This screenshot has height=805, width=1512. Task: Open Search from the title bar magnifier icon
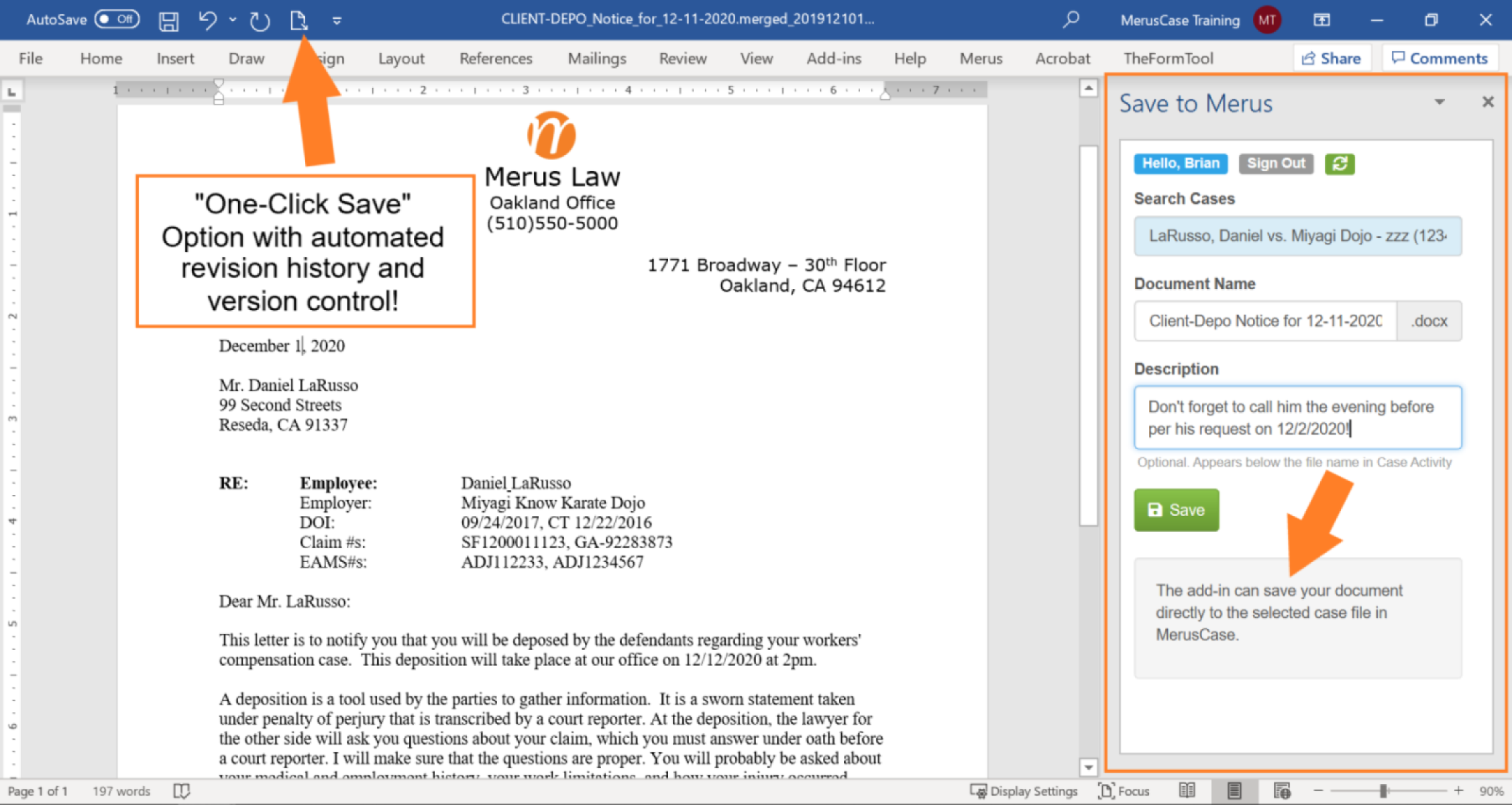1071,20
